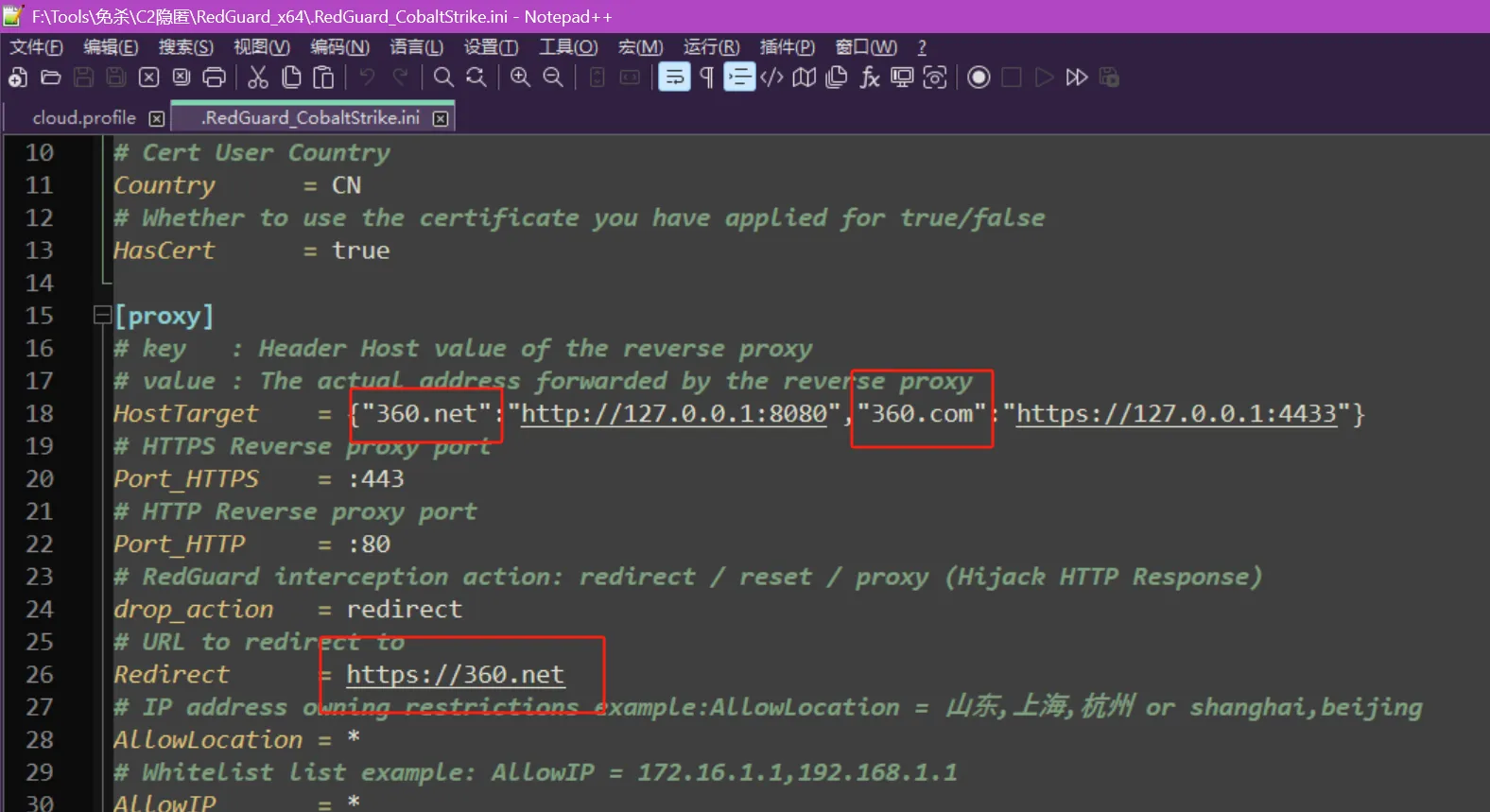Open the 语言(L) menu
Image resolution: width=1490 pixels, height=812 pixels.
pos(416,47)
